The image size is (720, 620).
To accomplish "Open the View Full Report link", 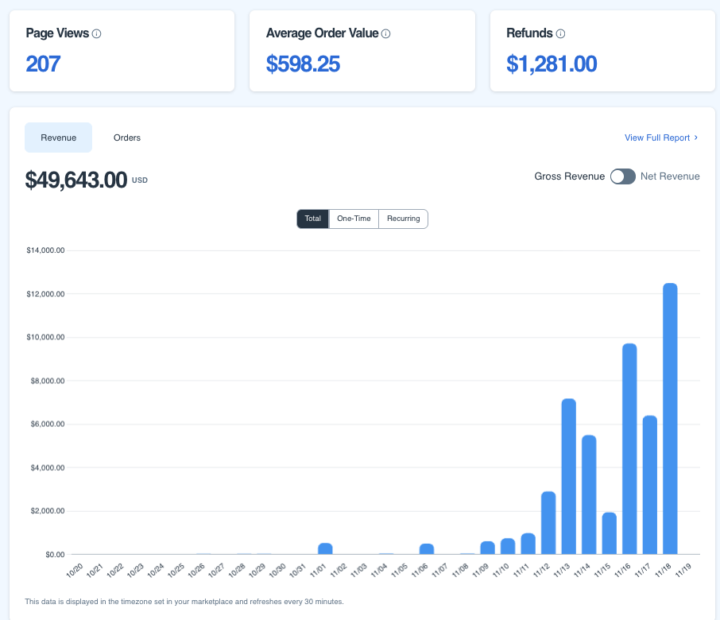I will point(656,138).
